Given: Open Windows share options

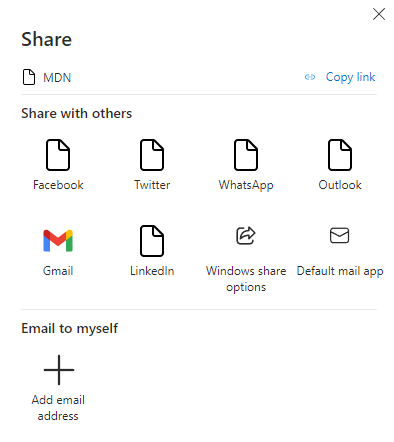Looking at the screenshot, I should (246, 259).
